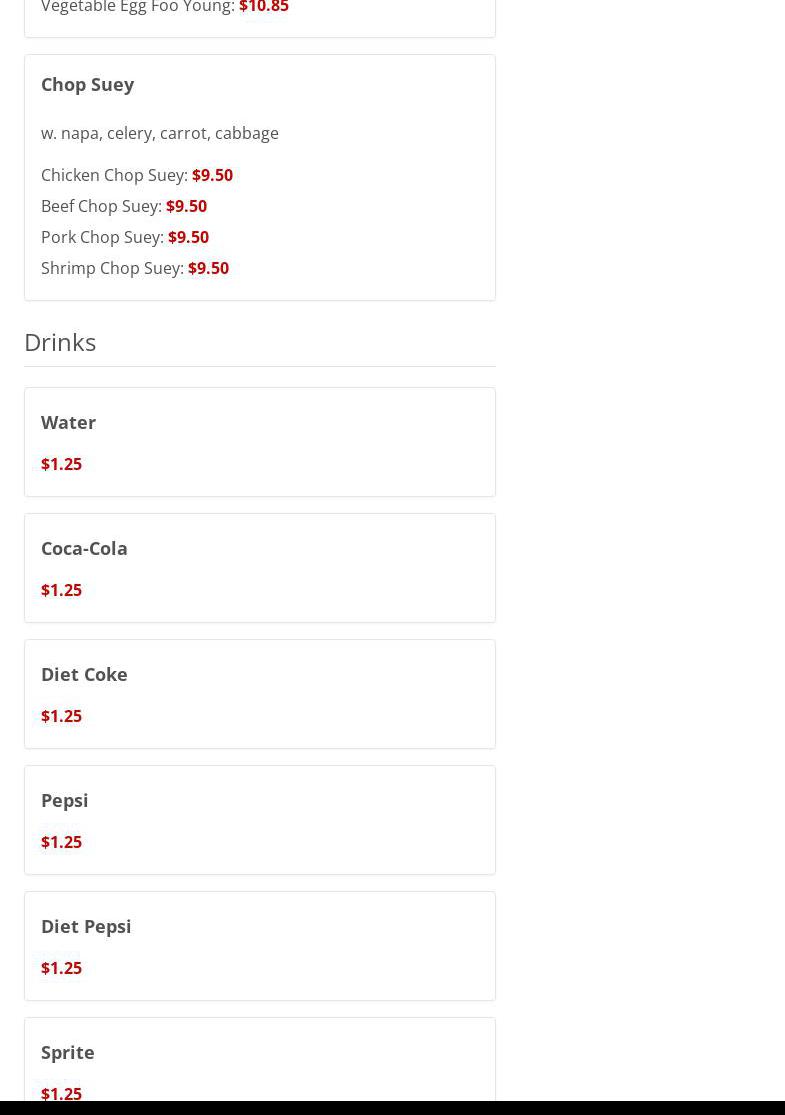Click the $1.25 price under Water

coord(61,464)
